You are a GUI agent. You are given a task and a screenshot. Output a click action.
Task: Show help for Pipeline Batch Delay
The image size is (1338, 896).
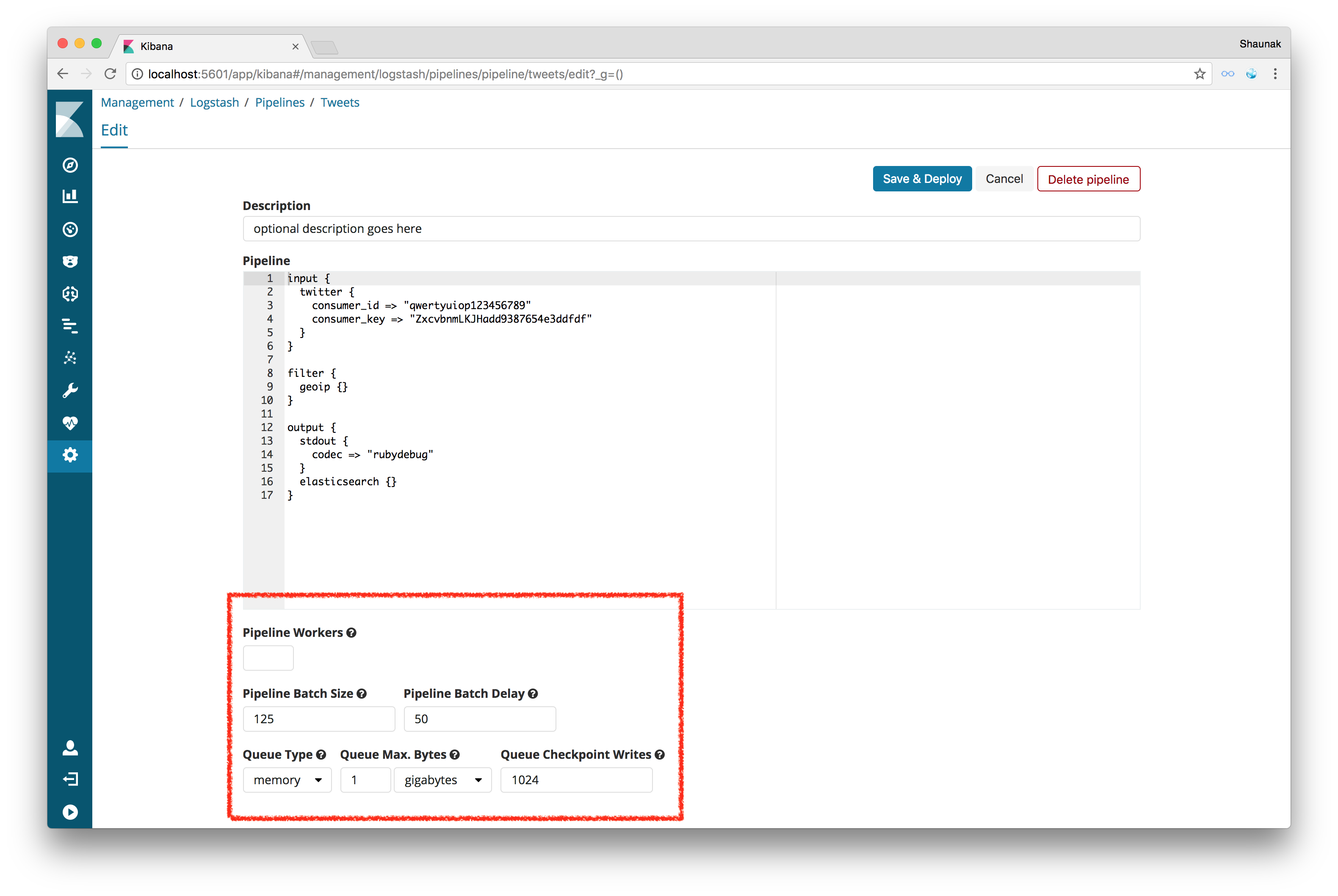(533, 694)
